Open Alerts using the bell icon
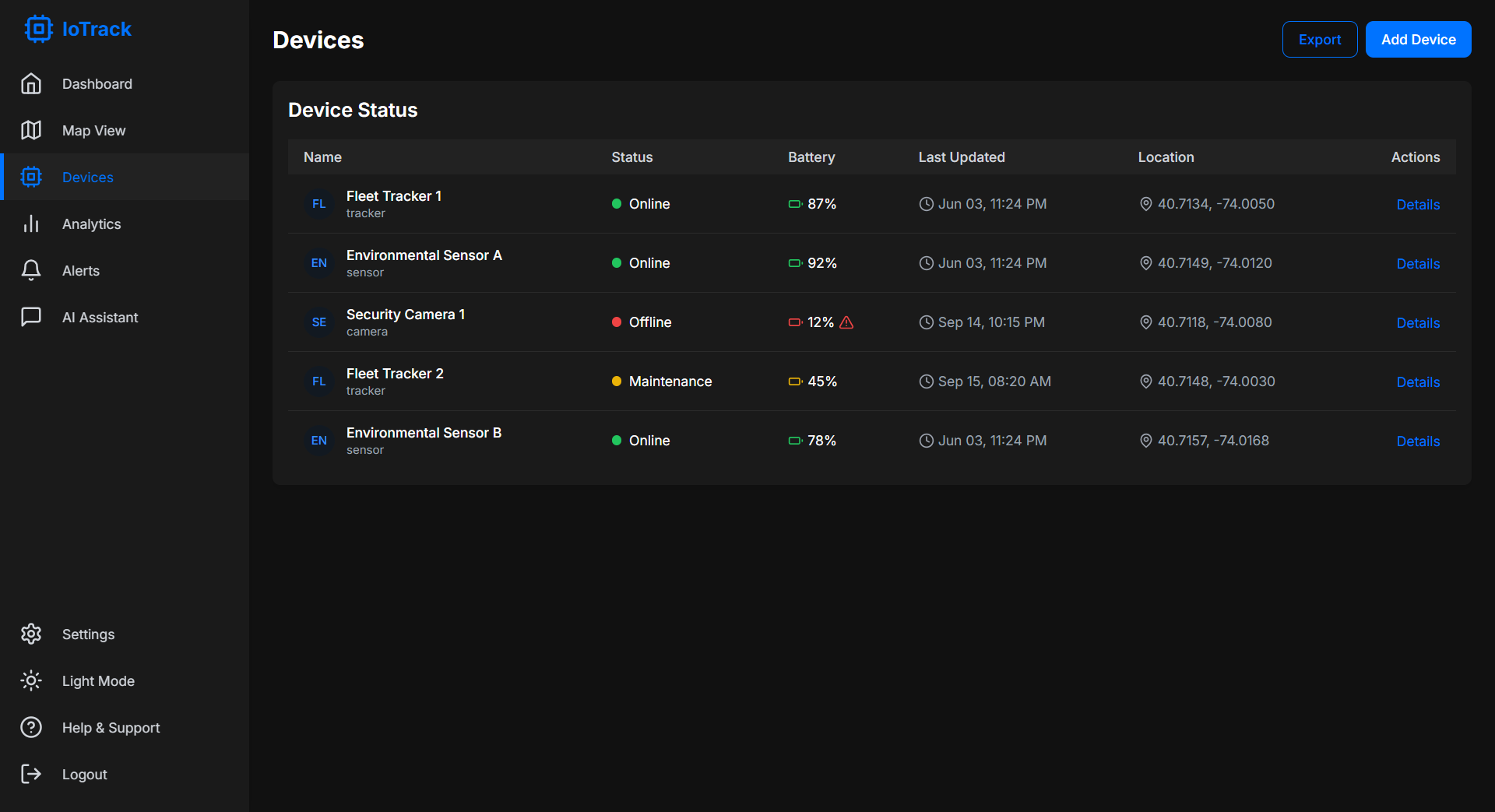 point(31,270)
